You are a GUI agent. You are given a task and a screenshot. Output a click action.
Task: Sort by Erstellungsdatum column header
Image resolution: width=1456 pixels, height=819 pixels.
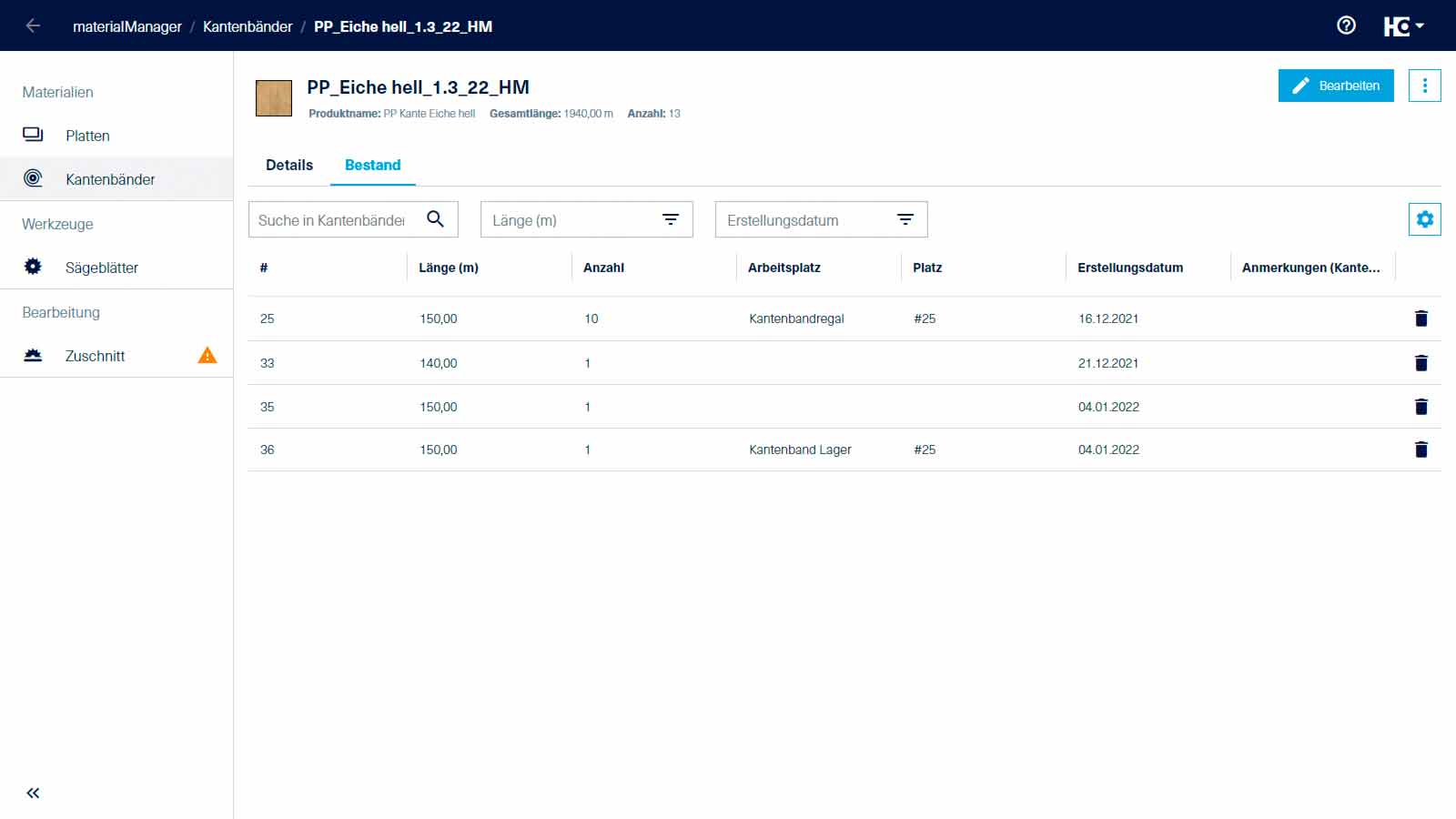click(x=1130, y=268)
